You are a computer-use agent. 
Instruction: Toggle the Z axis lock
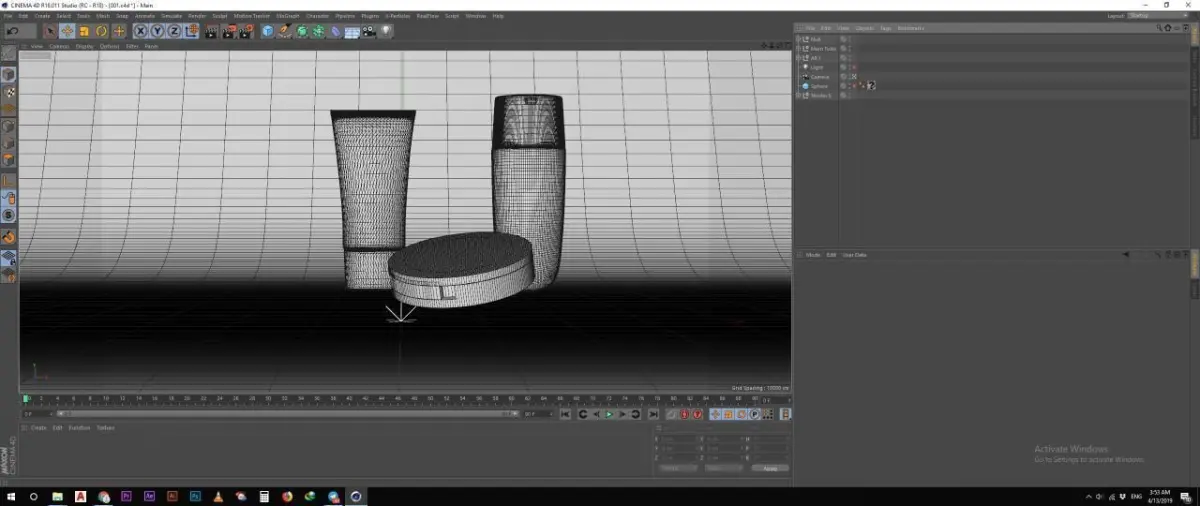(174, 32)
